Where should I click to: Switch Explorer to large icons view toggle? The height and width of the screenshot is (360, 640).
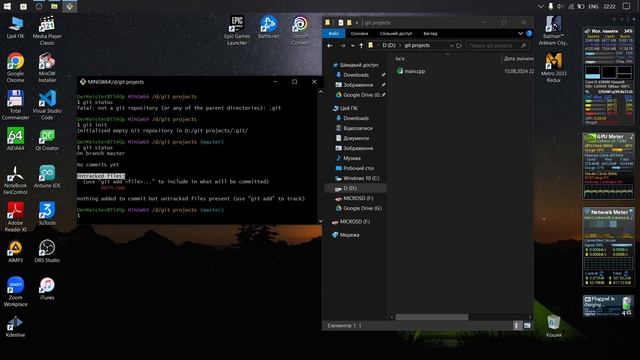[527, 325]
